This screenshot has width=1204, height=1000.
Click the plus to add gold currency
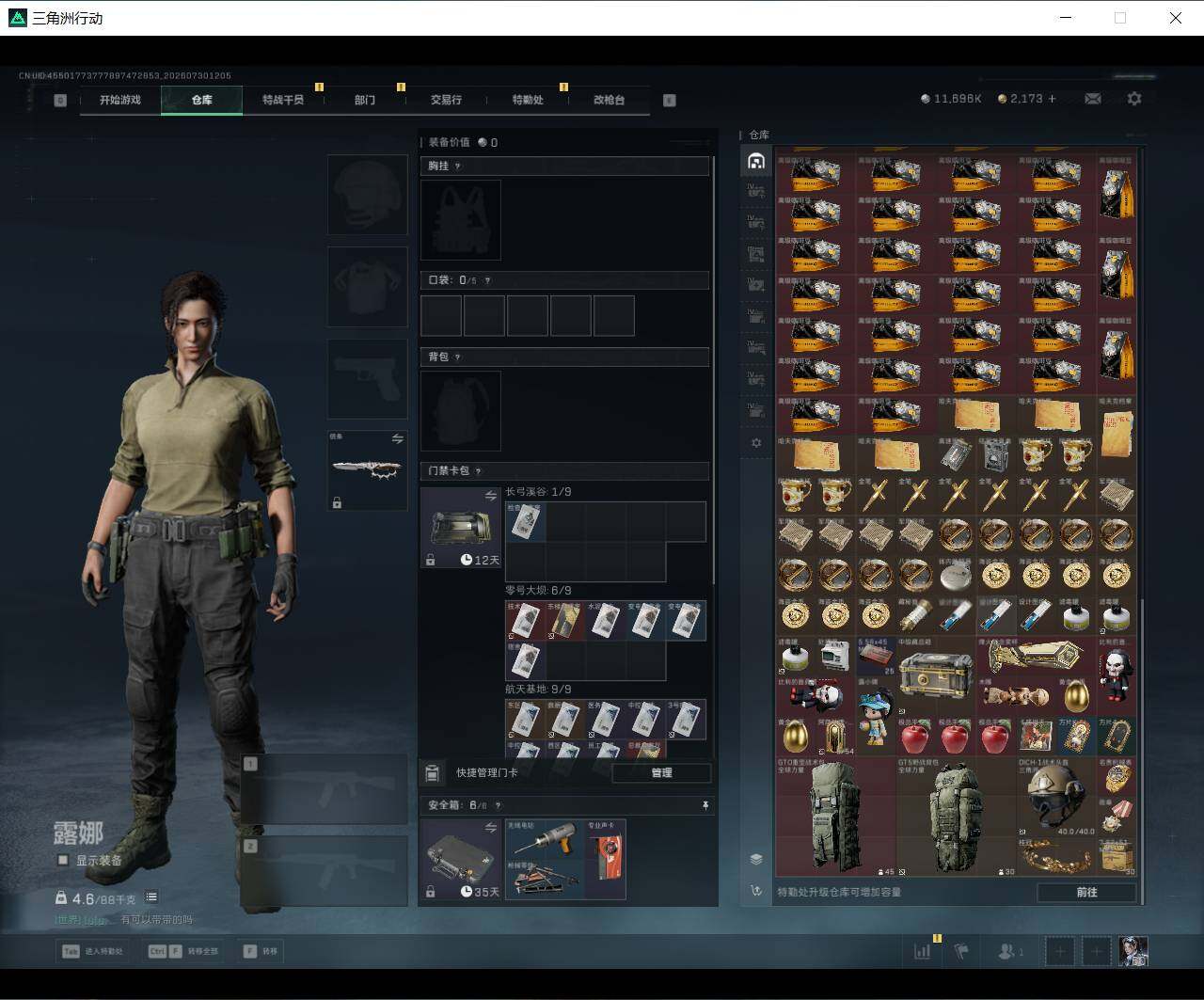(x=1052, y=99)
